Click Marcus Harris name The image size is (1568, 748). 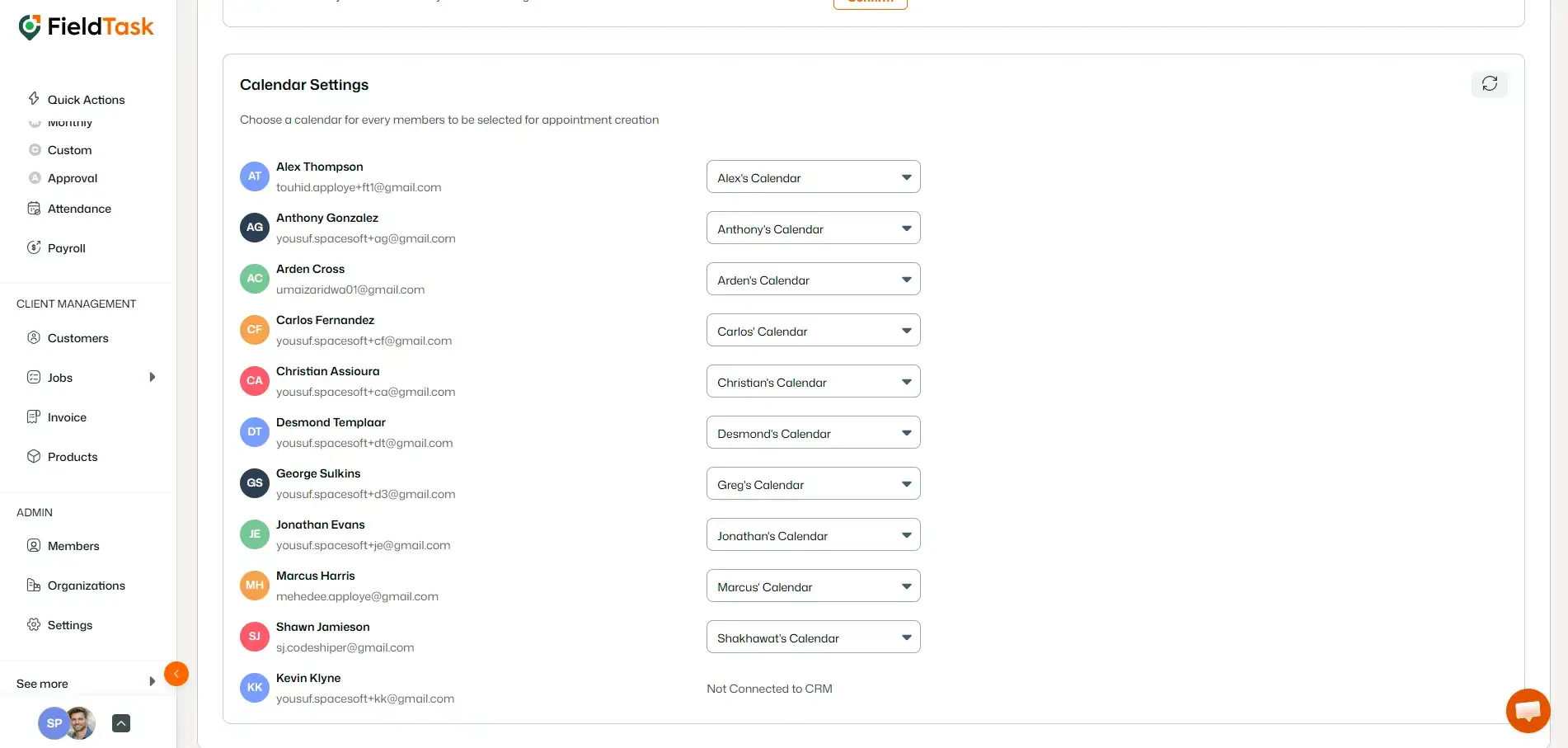click(x=316, y=576)
